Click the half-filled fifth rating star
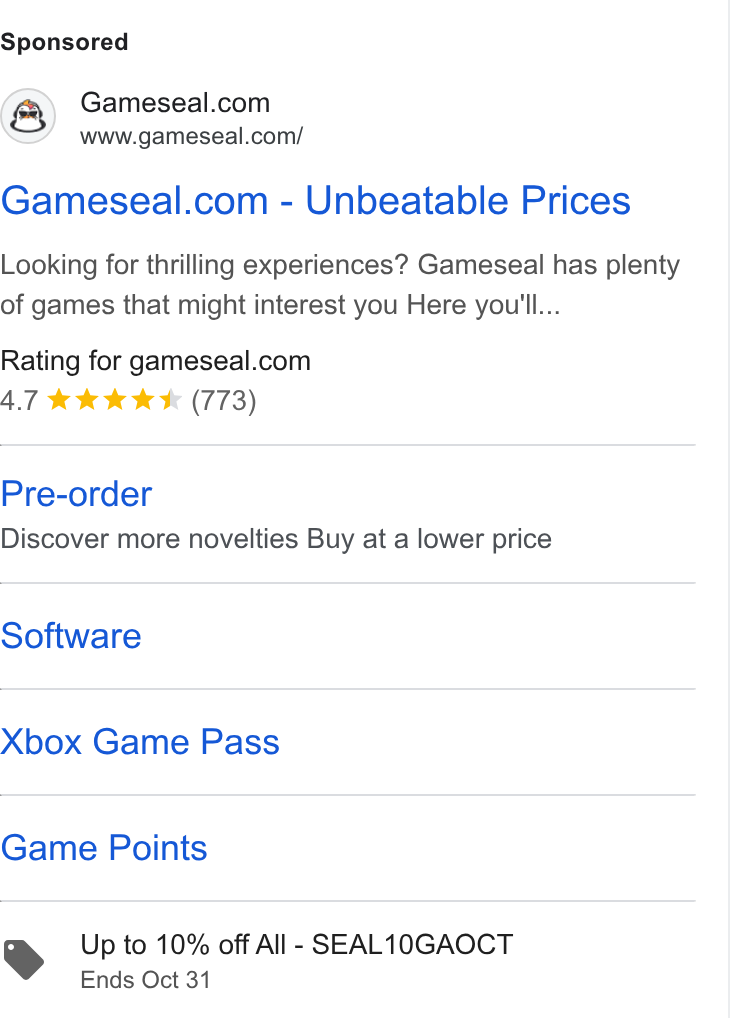Image resolution: width=730 pixels, height=1018 pixels. (171, 400)
